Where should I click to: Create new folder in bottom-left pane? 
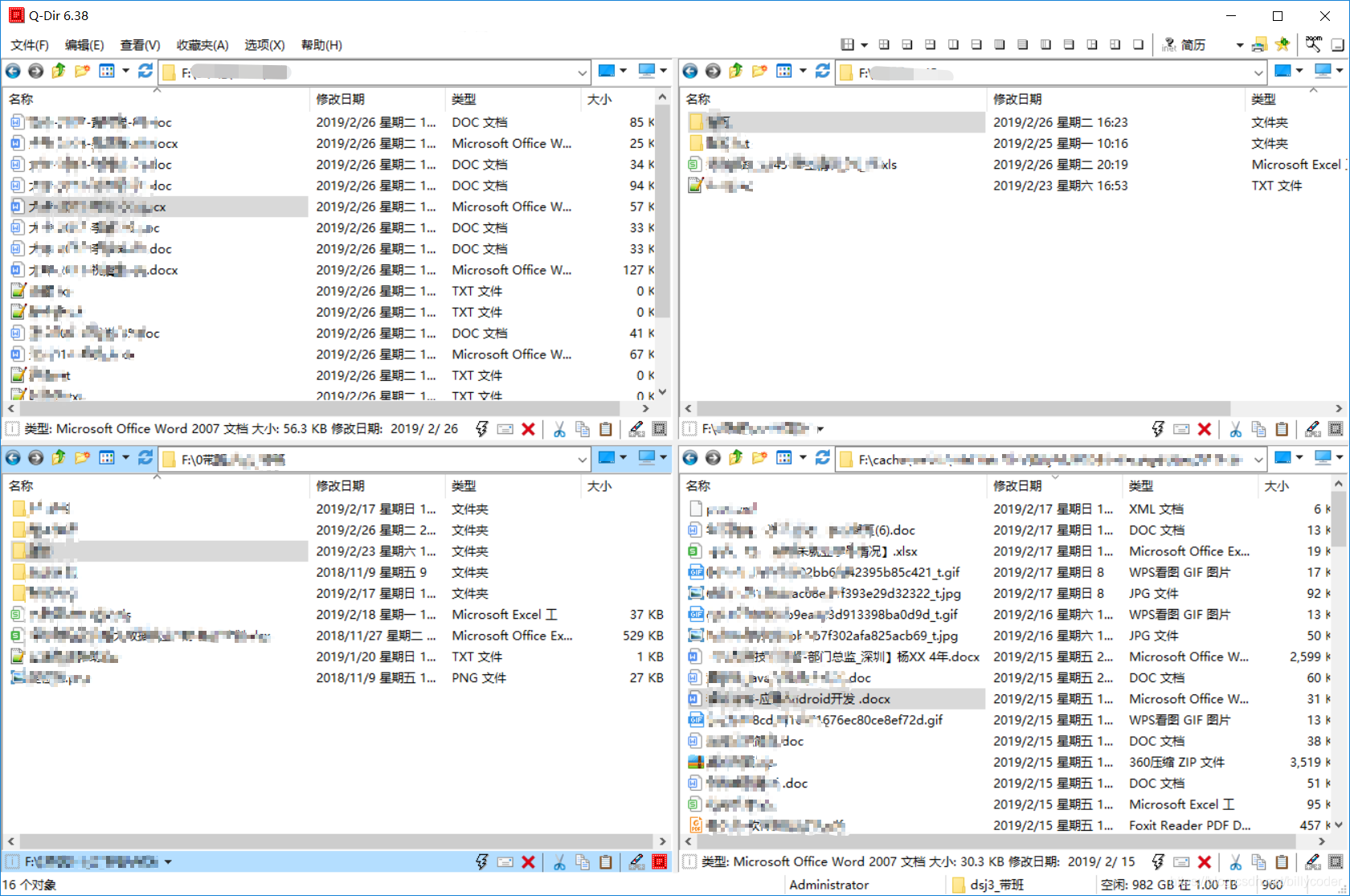(82, 458)
